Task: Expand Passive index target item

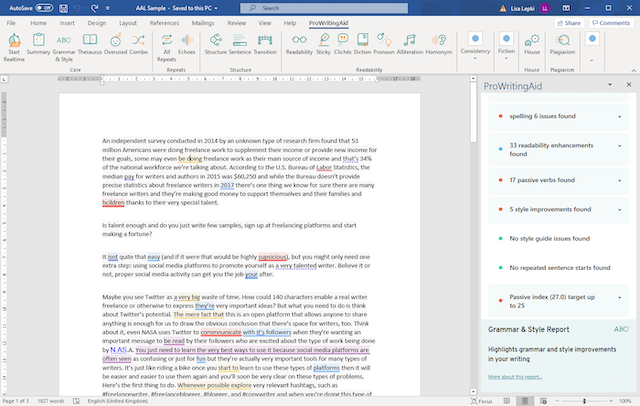Action: coord(620,297)
